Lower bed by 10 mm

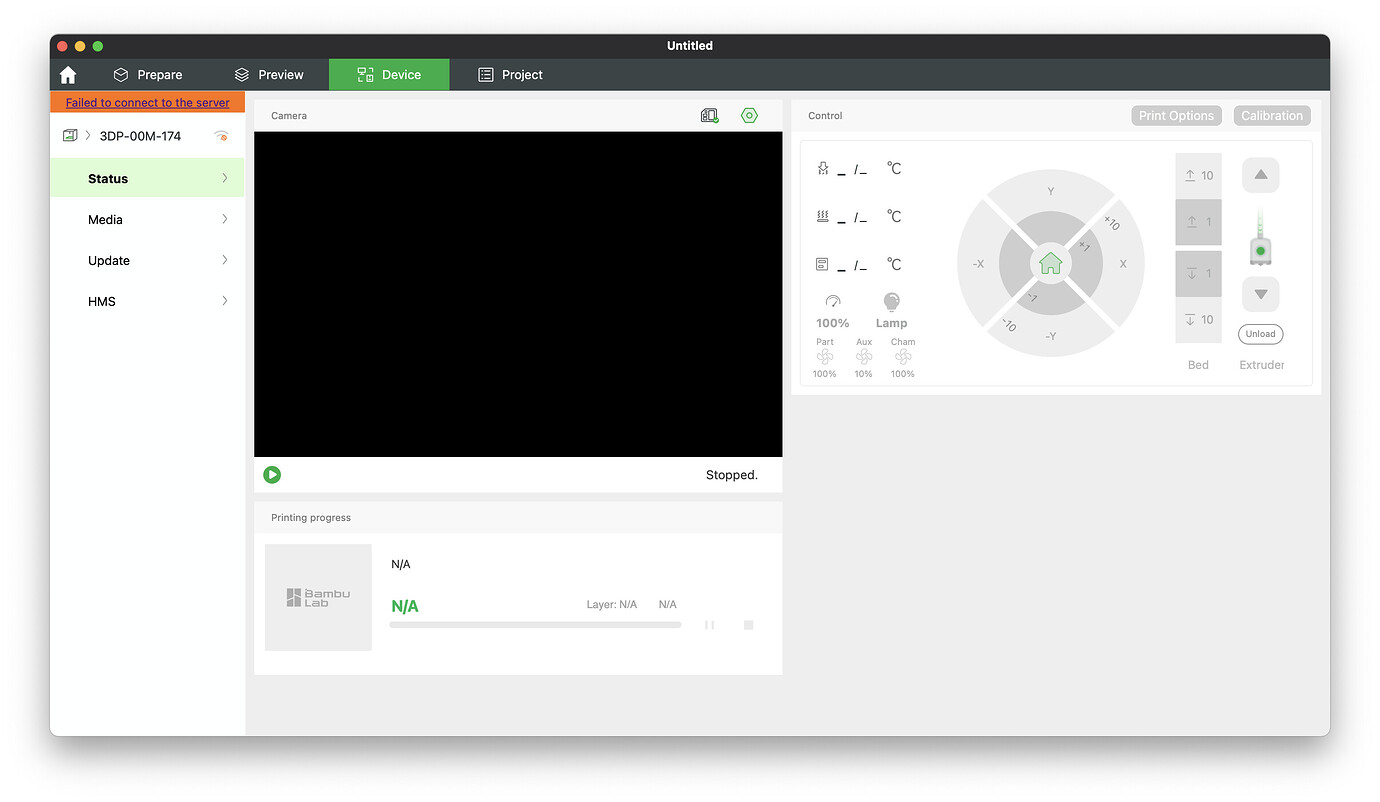pos(1198,320)
